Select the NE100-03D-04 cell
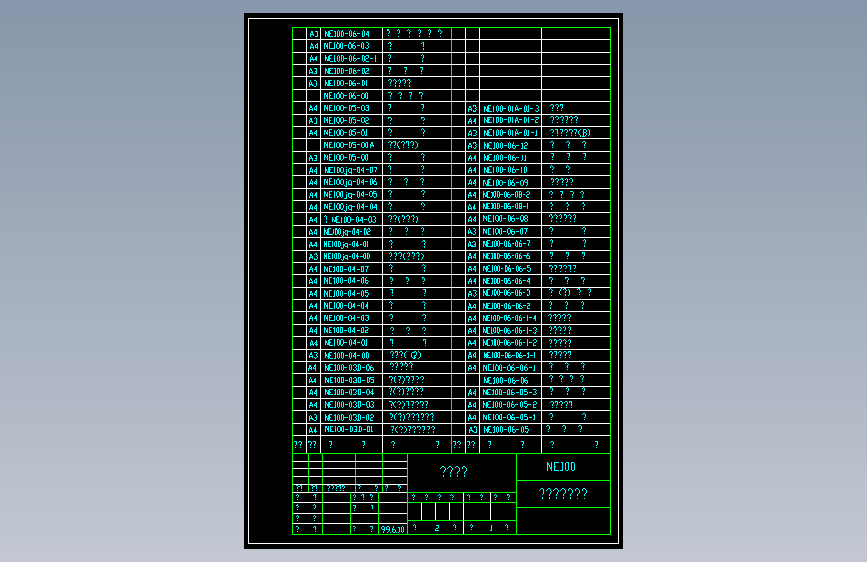867x562 pixels. coord(352,392)
